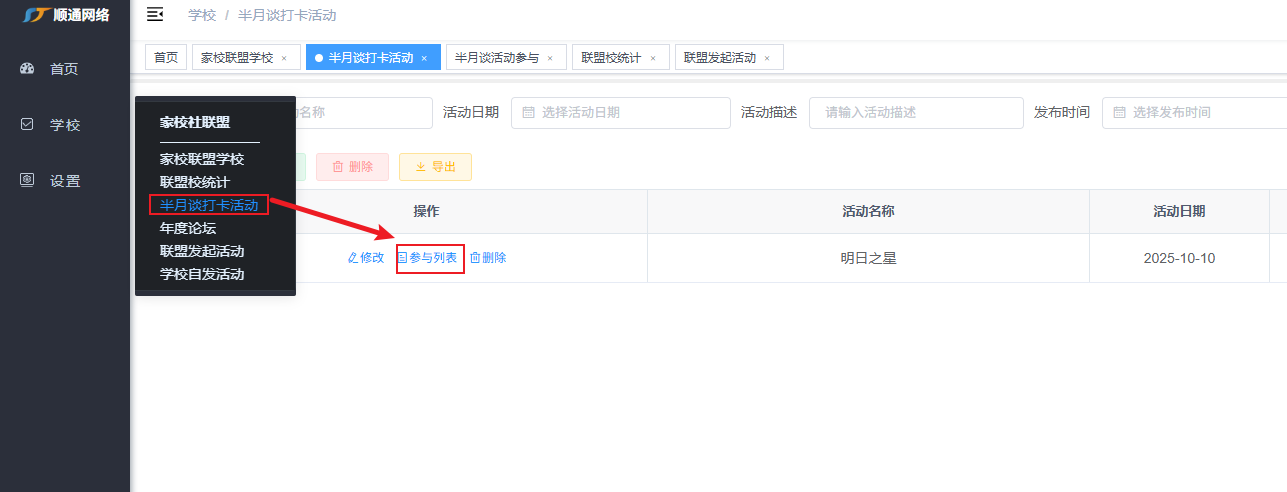The width and height of the screenshot is (1287, 492).
Task: Click the 学校 checkbox-style sidebar icon
Action: [x=28, y=125]
